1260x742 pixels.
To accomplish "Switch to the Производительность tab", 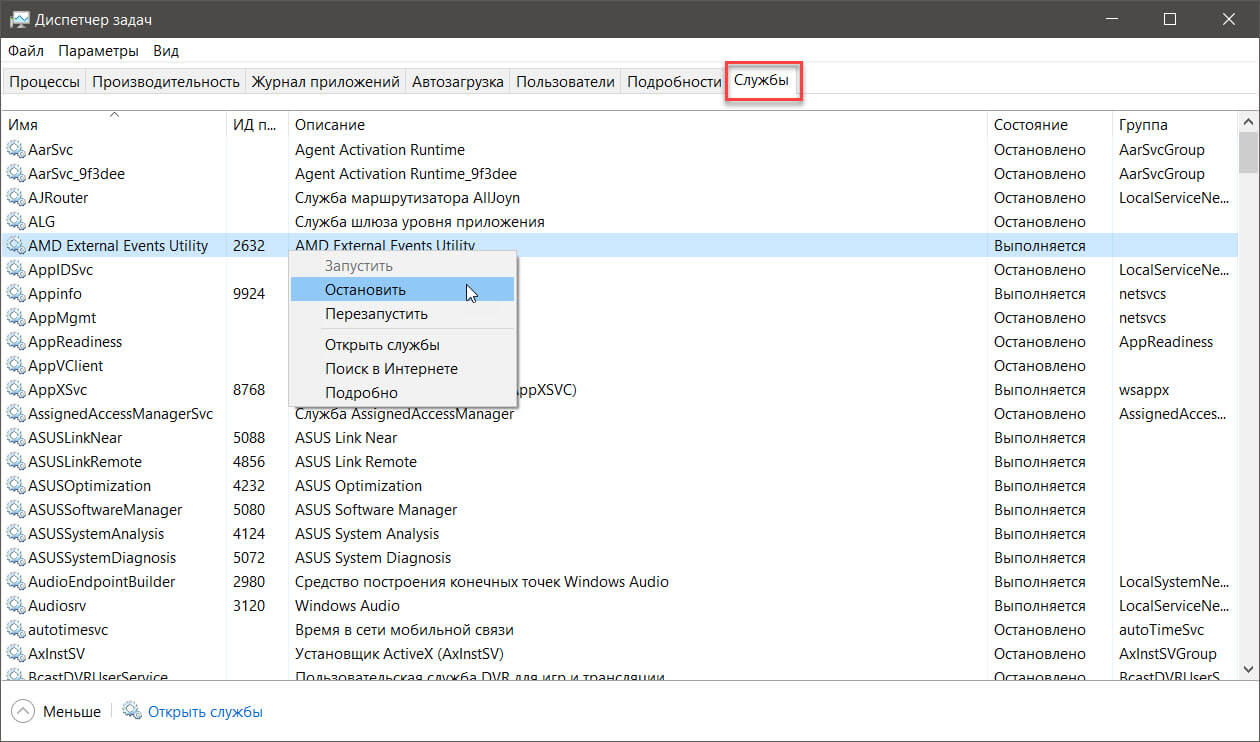I will [166, 82].
